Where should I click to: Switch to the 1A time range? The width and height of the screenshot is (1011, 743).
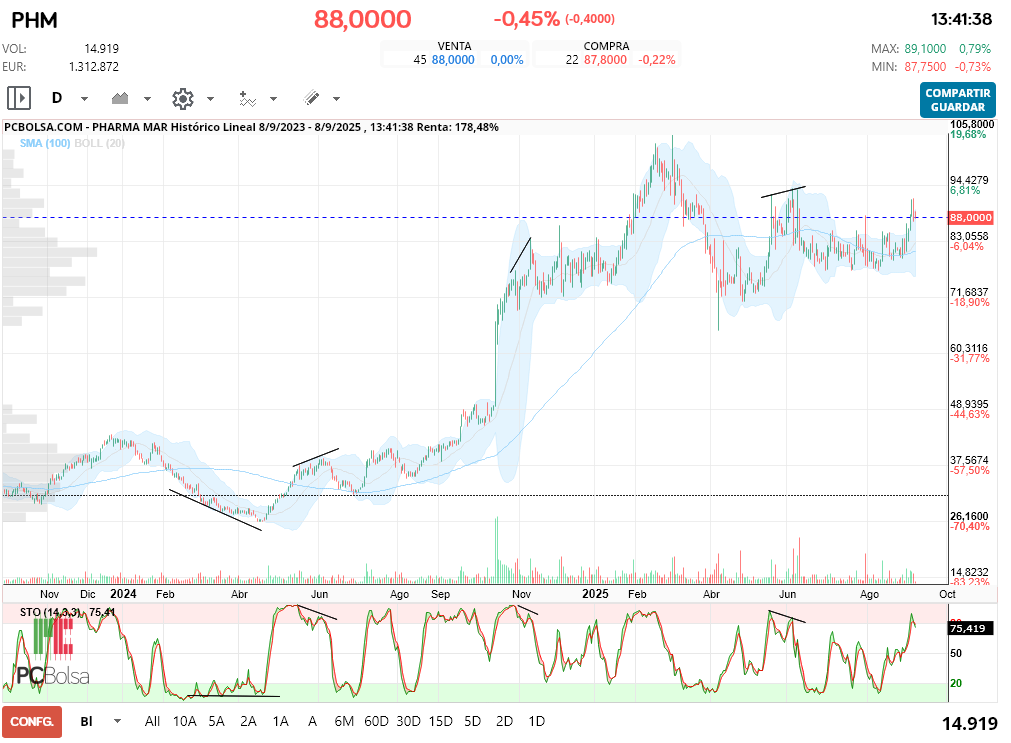(280, 722)
